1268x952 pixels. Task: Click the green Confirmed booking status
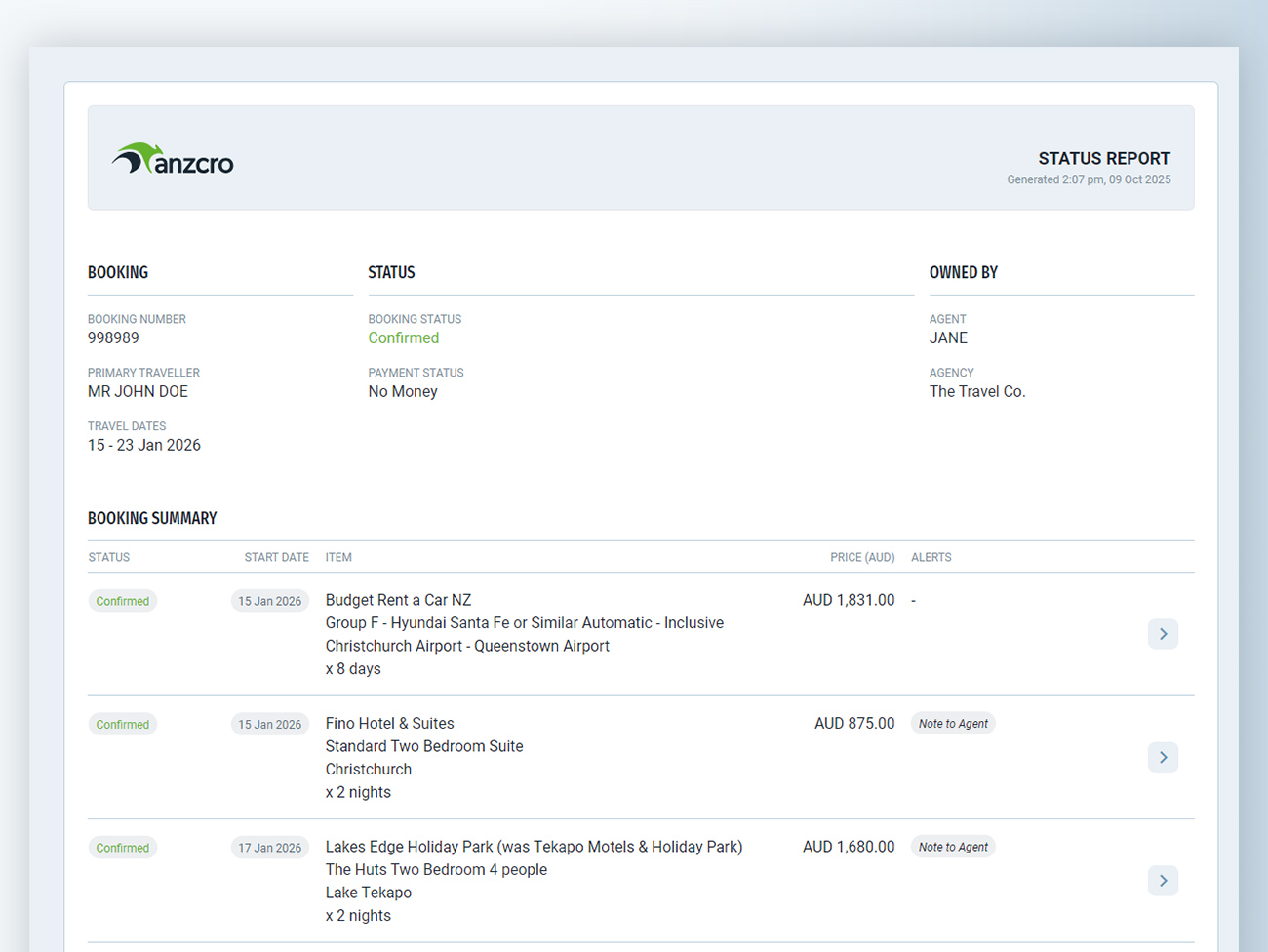[x=403, y=337]
